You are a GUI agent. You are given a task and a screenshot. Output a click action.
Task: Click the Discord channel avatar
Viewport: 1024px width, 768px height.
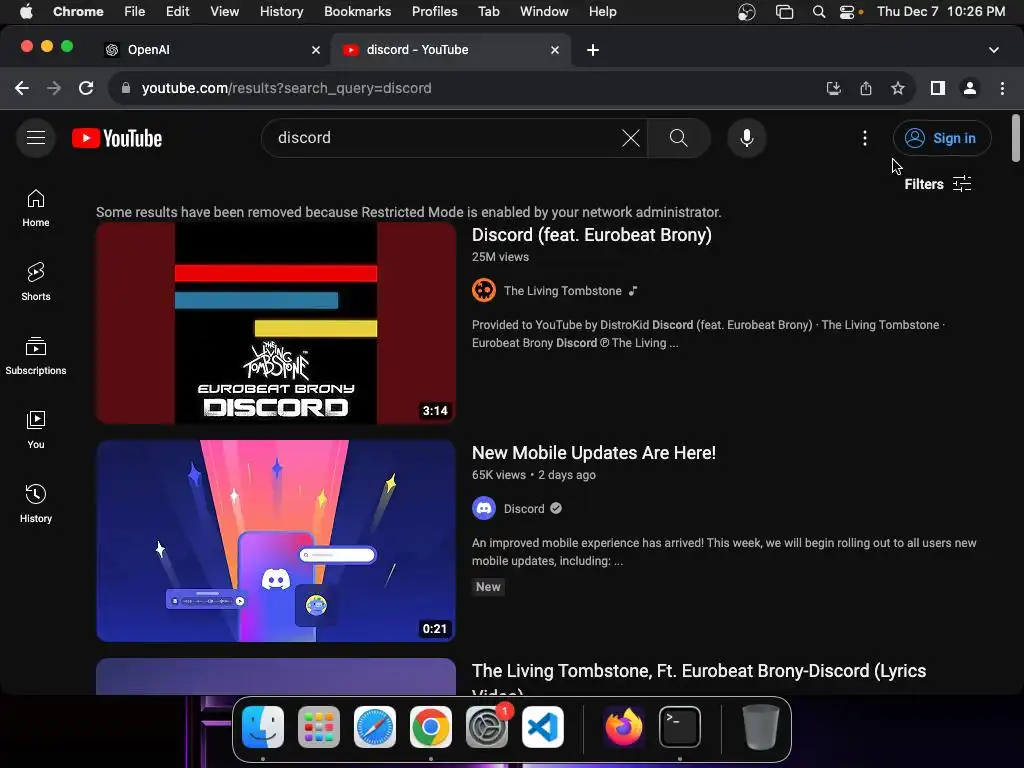coord(484,508)
